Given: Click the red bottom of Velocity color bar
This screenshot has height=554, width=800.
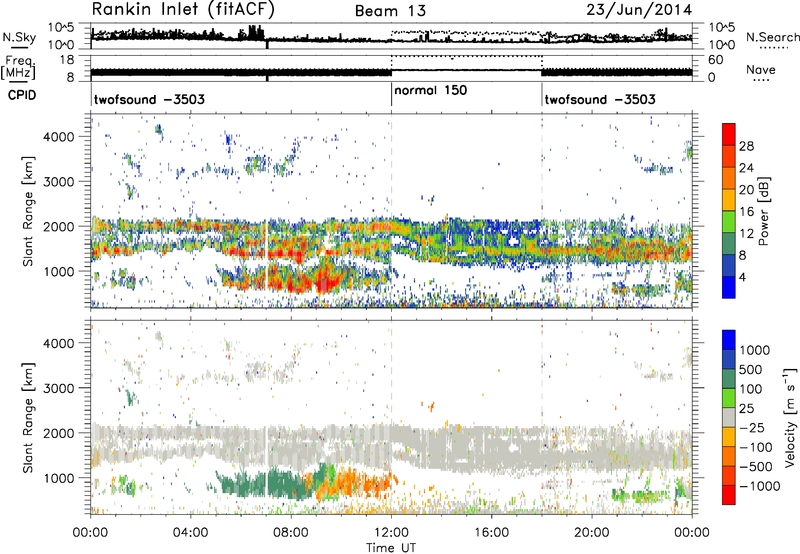Looking at the screenshot, I should [x=729, y=495].
